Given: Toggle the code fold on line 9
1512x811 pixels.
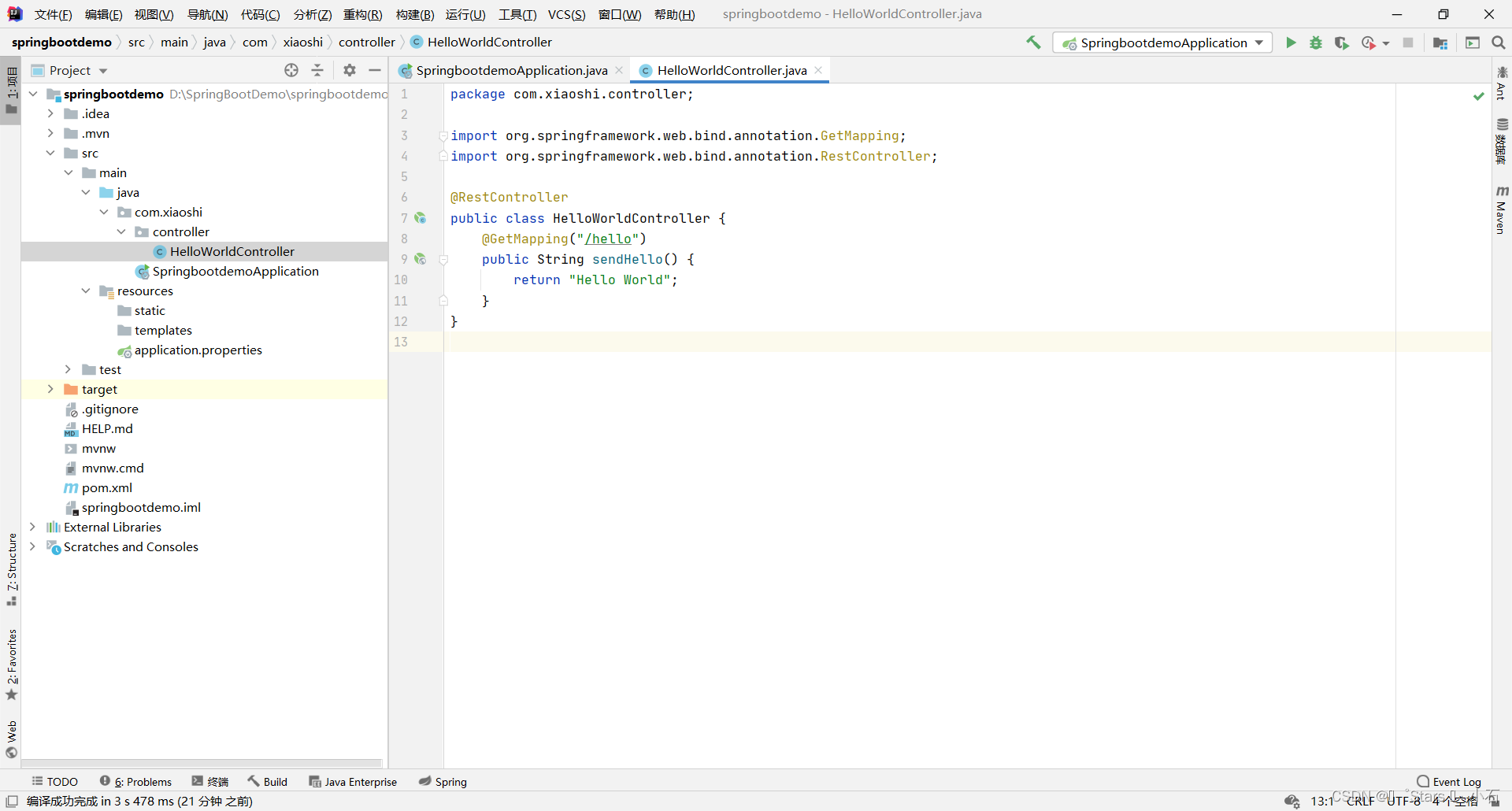Looking at the screenshot, I should 443,260.
